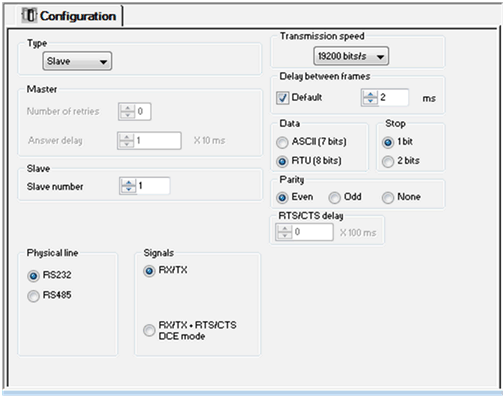
Task: Click the Configuration tab icon
Action: point(29,15)
